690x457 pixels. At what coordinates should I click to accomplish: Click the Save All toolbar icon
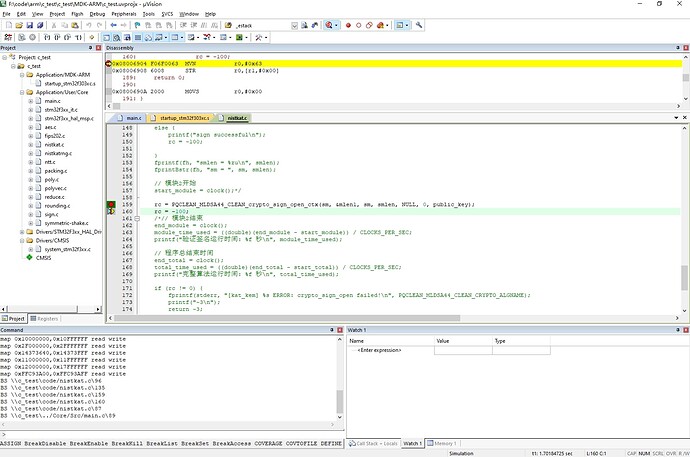pyautogui.click(x=40, y=26)
